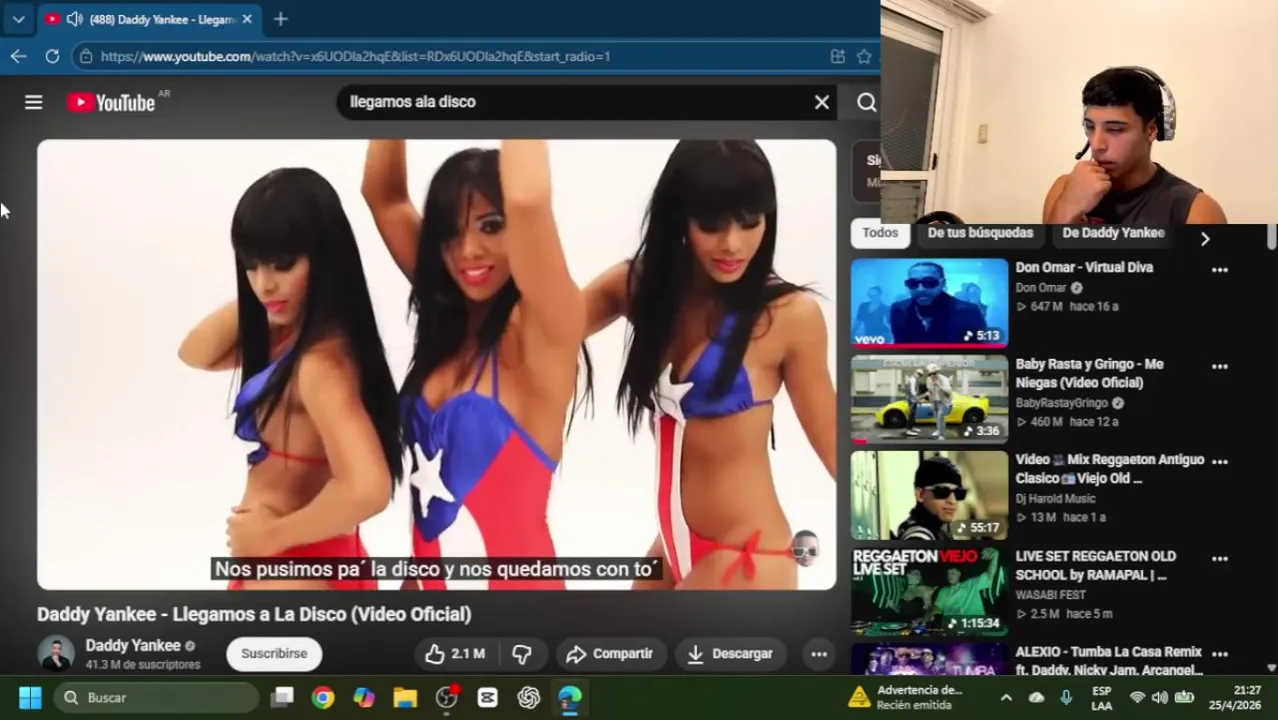
Task: Launch Google Chrome from the taskbar
Action: [x=323, y=697]
